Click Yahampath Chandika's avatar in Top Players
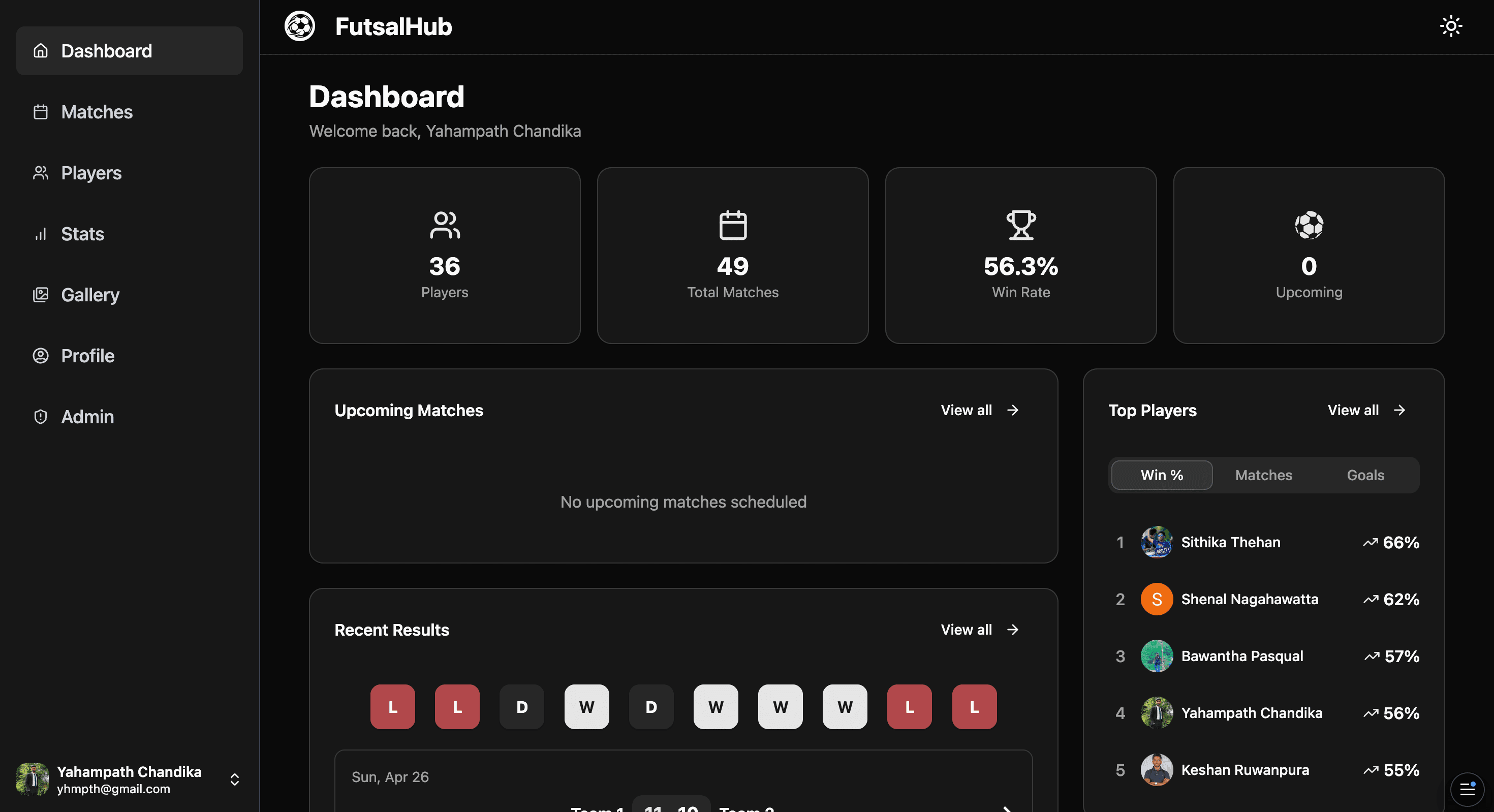Viewport: 1494px width, 812px height. [x=1157, y=712]
